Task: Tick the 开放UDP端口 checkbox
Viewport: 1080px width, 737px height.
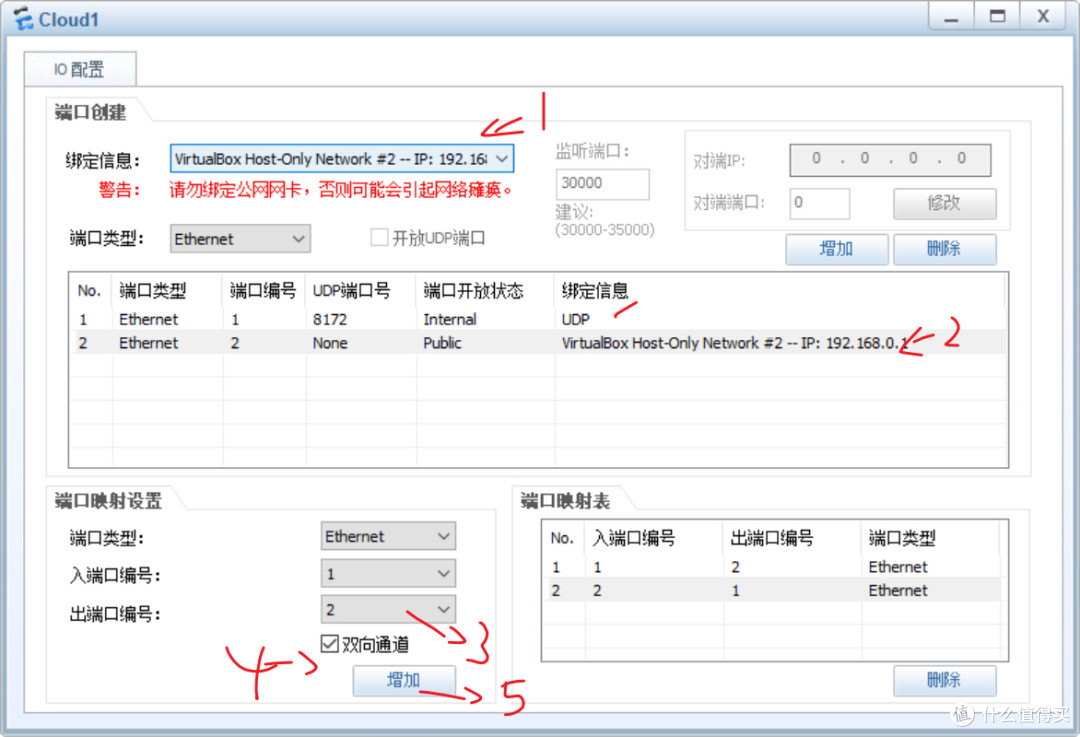Action: (380, 238)
